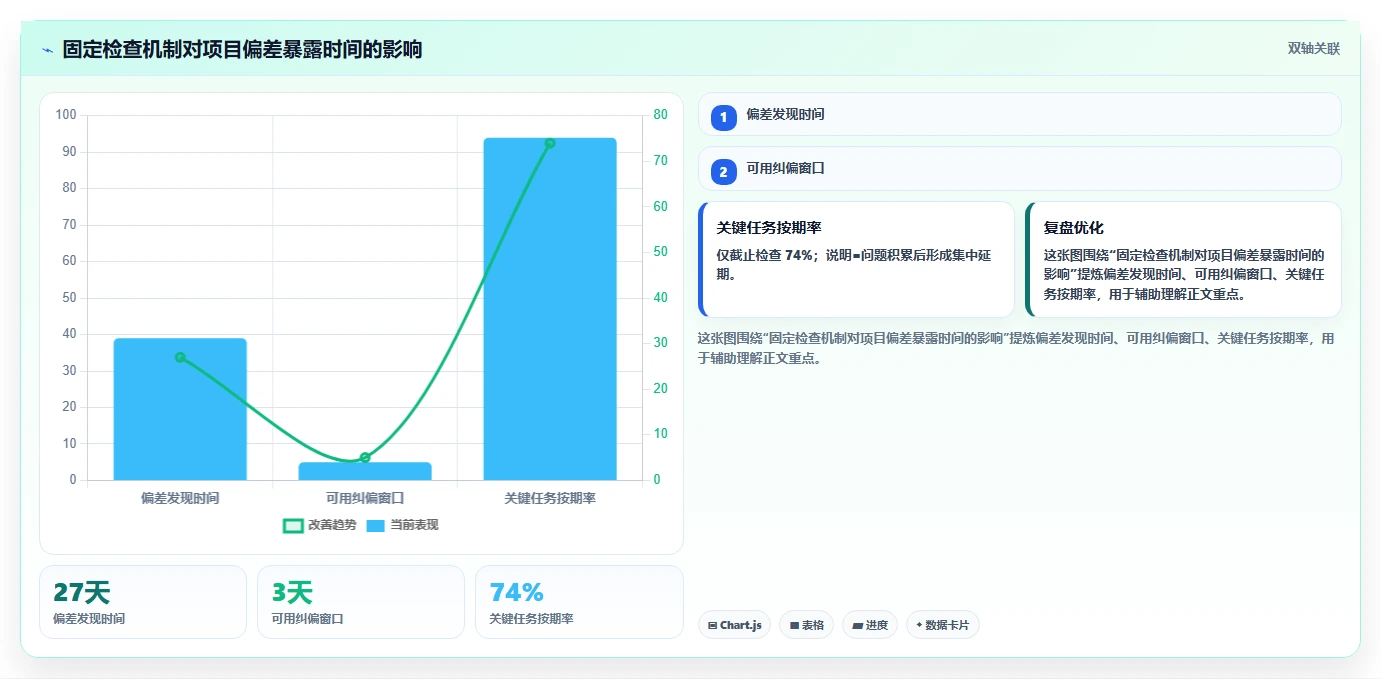The height and width of the screenshot is (679, 1381).
Task: Open the 可用纠偏窗口 list row
Action: [1019, 168]
